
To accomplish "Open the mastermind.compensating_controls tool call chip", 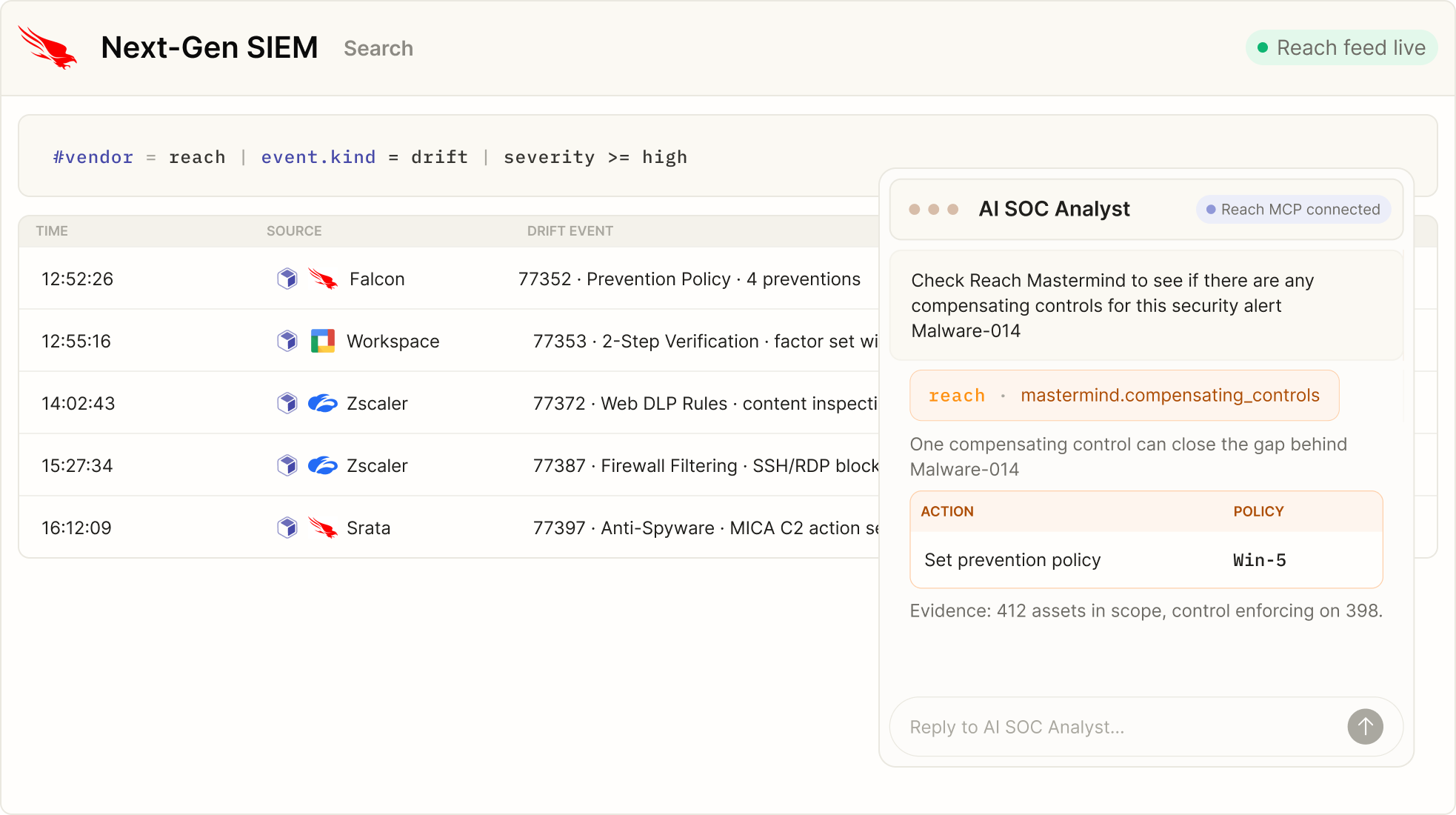I will [1124, 396].
